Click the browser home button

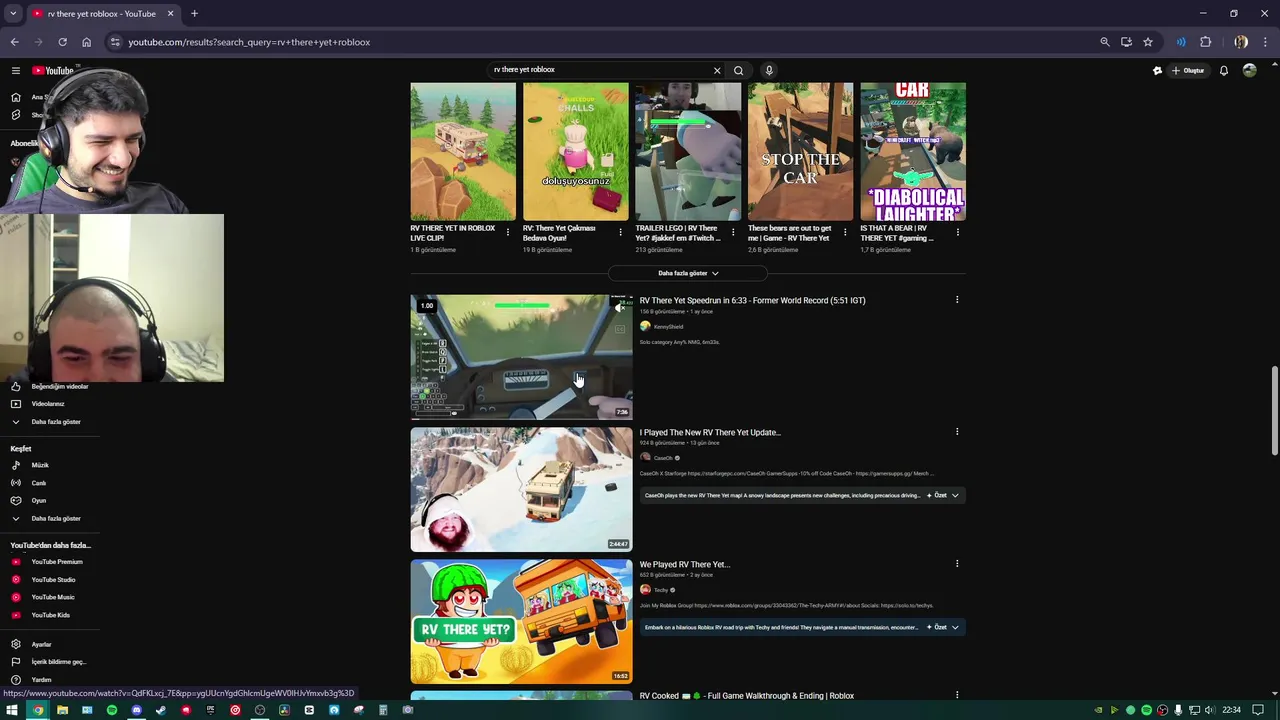(86, 42)
